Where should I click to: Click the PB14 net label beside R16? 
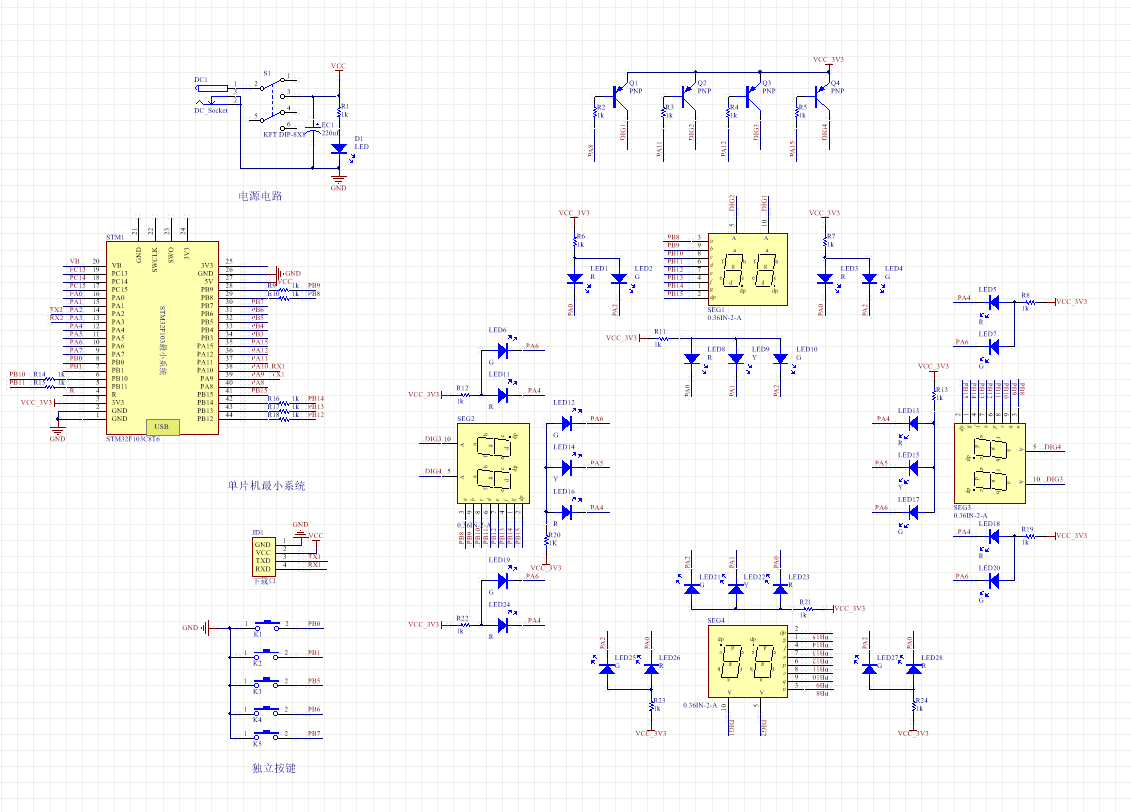pos(316,398)
